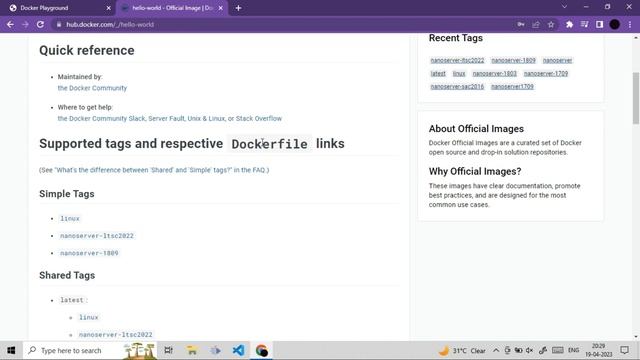The height and width of the screenshot is (360, 640).
Task: Click the taskbar search box
Action: (x=91, y=351)
